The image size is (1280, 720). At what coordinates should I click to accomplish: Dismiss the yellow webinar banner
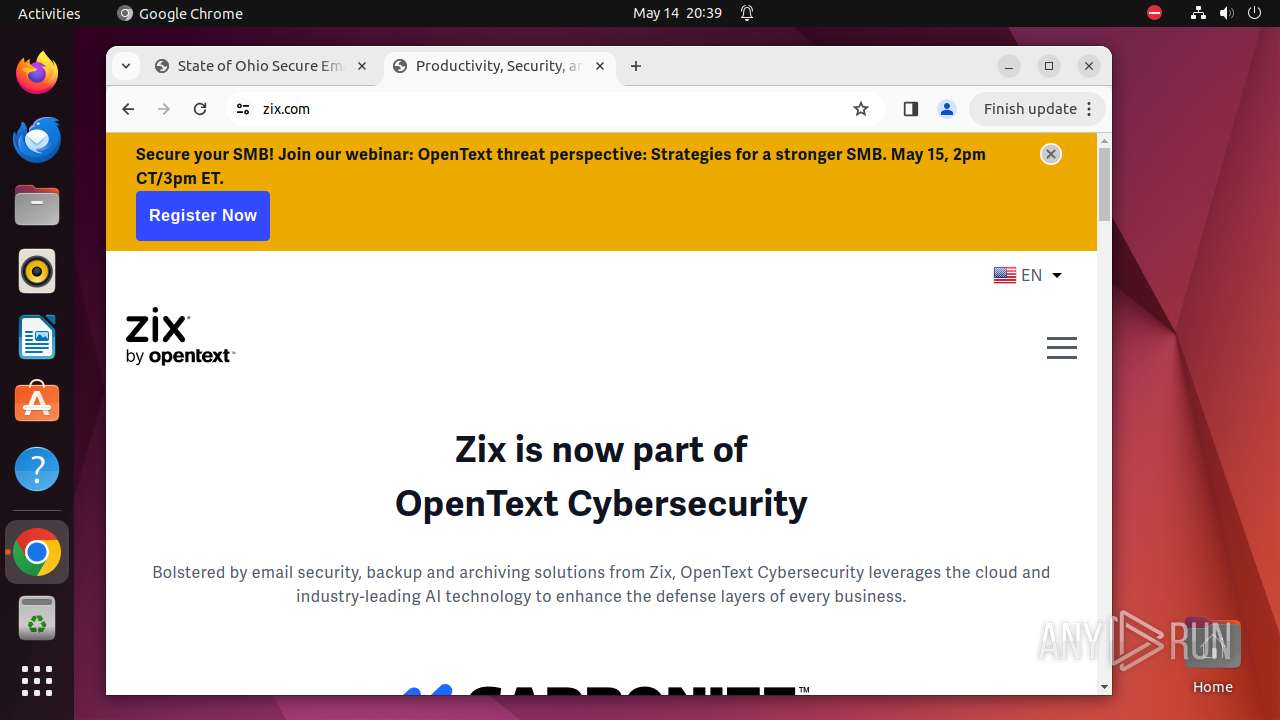tap(1050, 154)
